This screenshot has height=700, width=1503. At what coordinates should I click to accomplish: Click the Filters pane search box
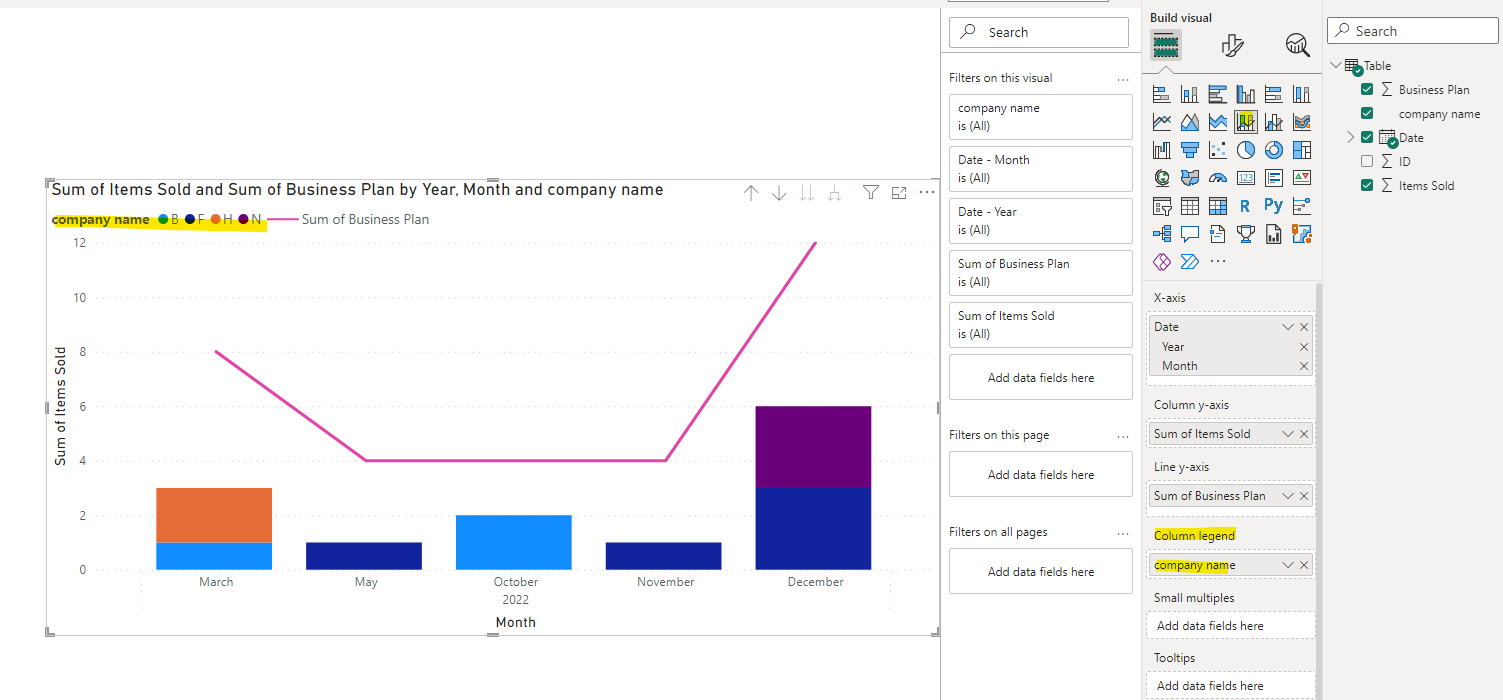tap(1039, 32)
